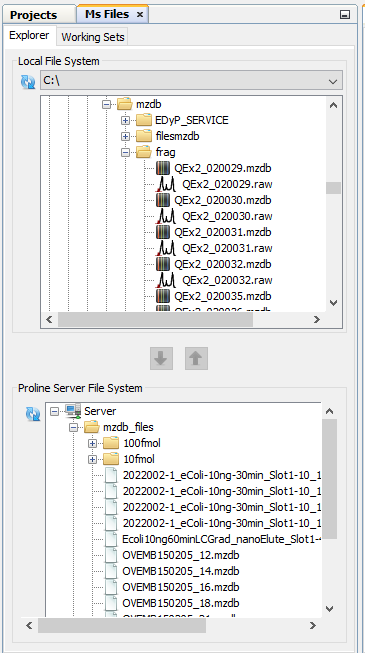Screen dimensions: 365x653
Task: Collapse the frag folder
Action: 125,152
